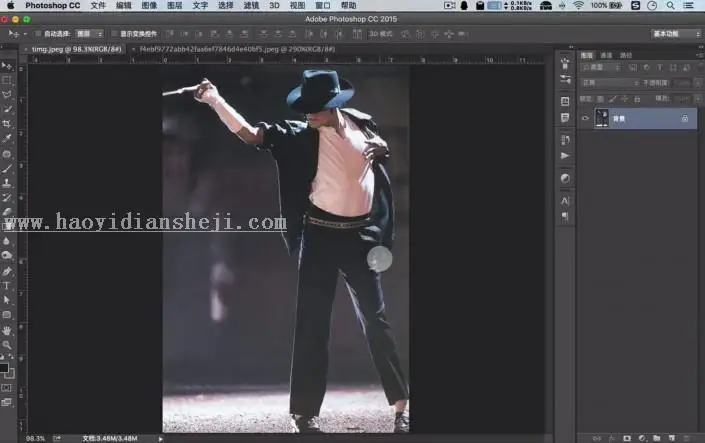Select the History Brush tool
Viewport: 705px width, 443px height.
(x=7, y=197)
